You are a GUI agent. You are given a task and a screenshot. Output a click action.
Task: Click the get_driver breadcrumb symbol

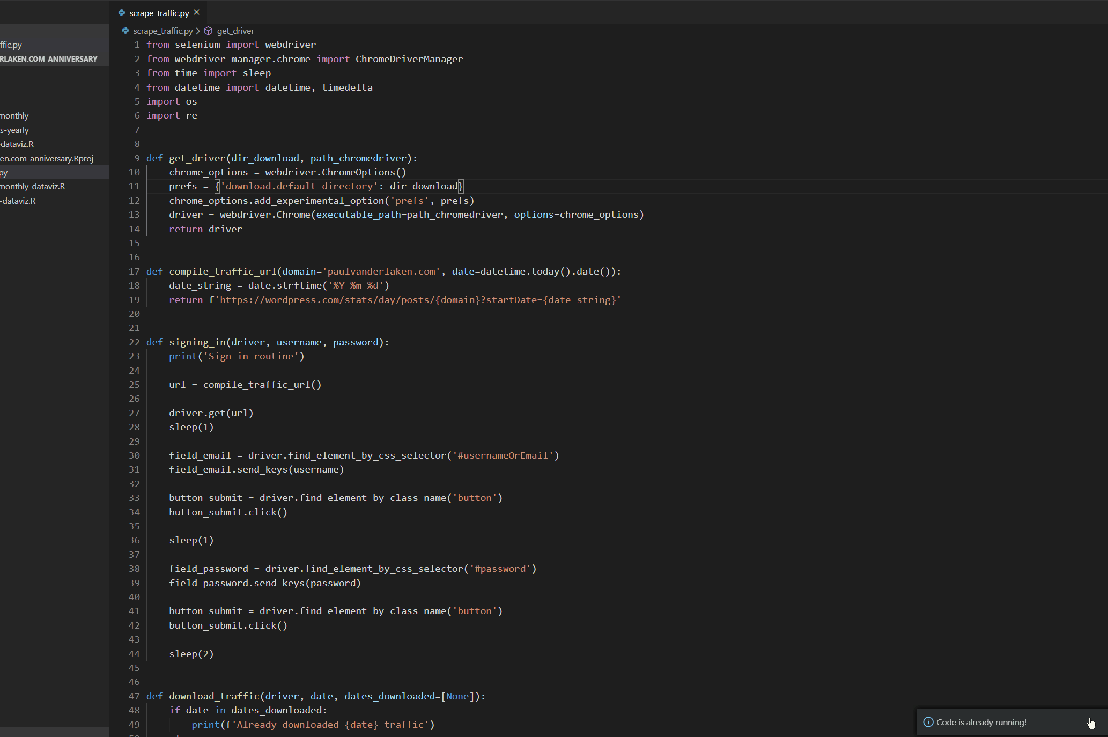[235, 31]
